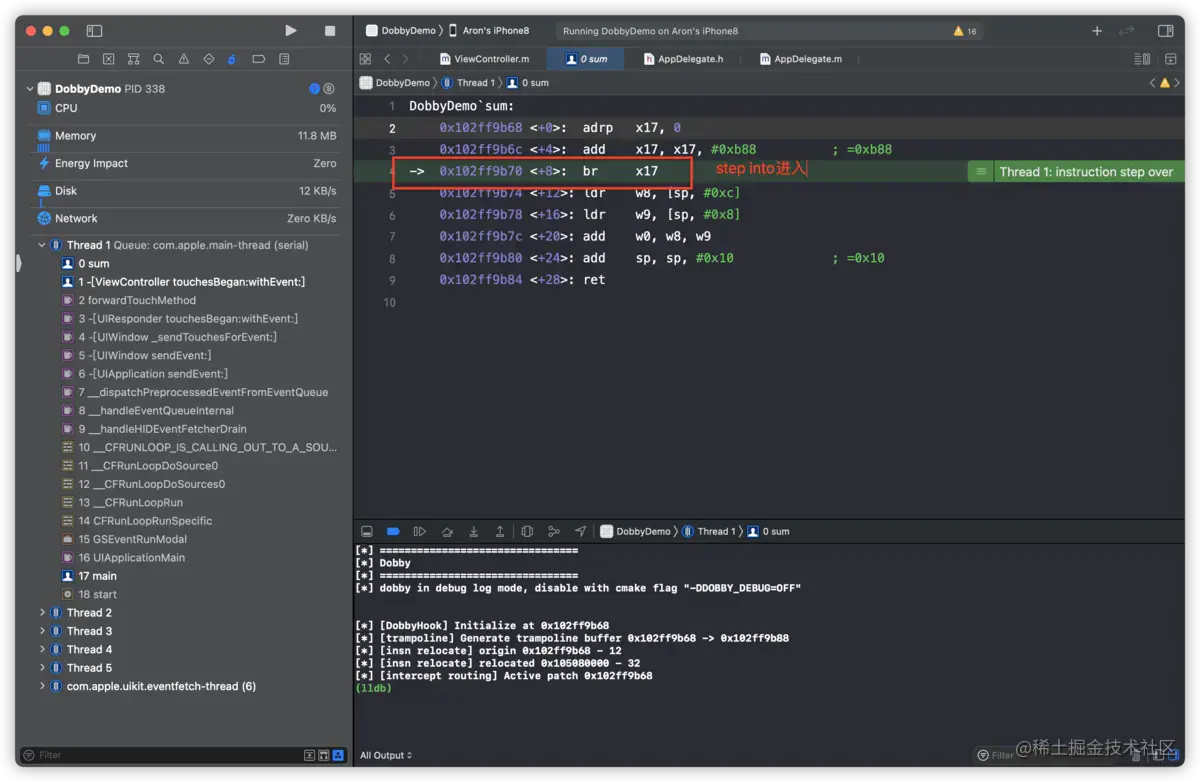This screenshot has height=782, width=1200.
Task: Open the editor options icon
Action: pos(1142,59)
